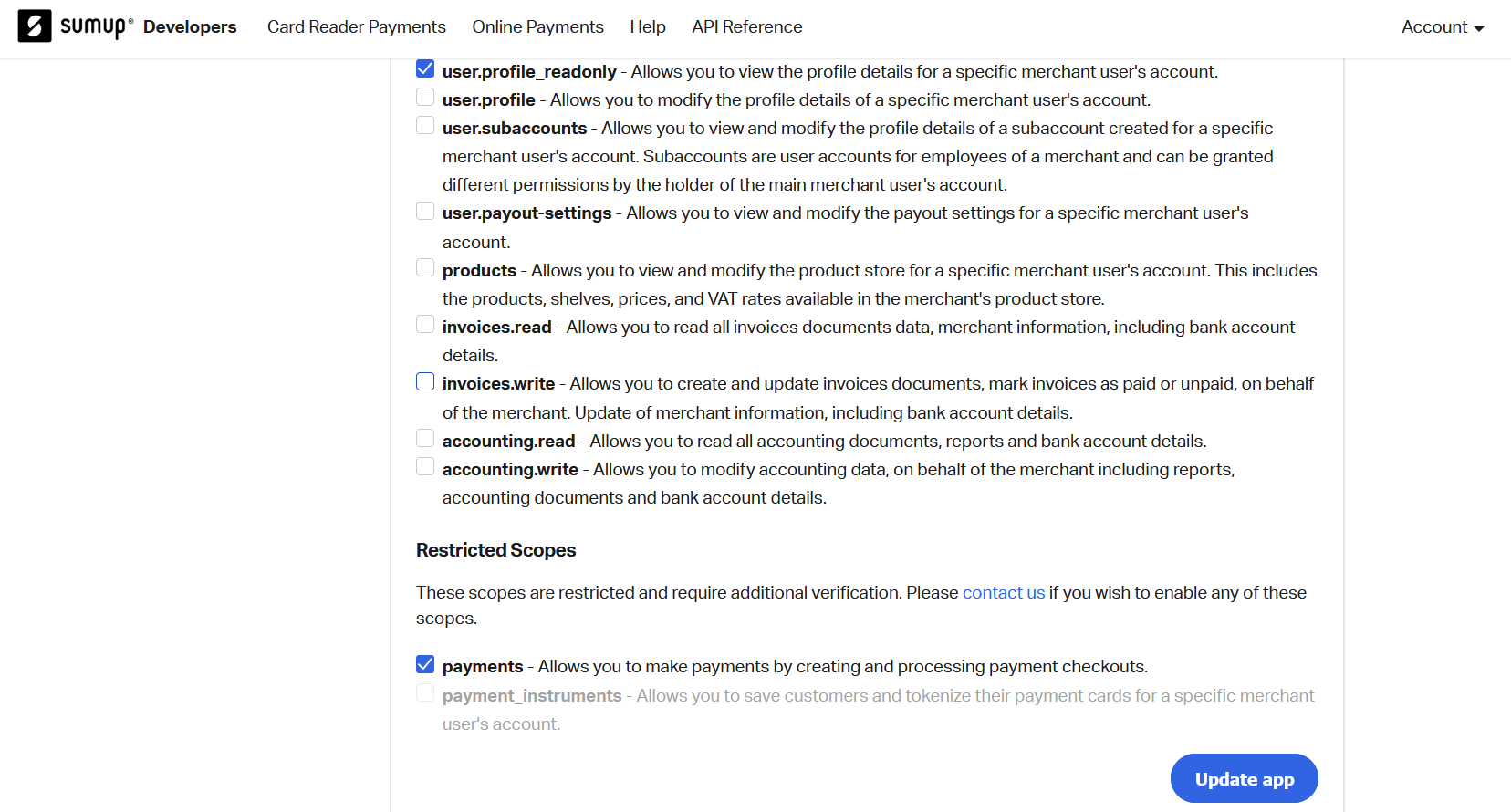This screenshot has width=1511, height=812.
Task: Open the Help page
Action: 647,27
